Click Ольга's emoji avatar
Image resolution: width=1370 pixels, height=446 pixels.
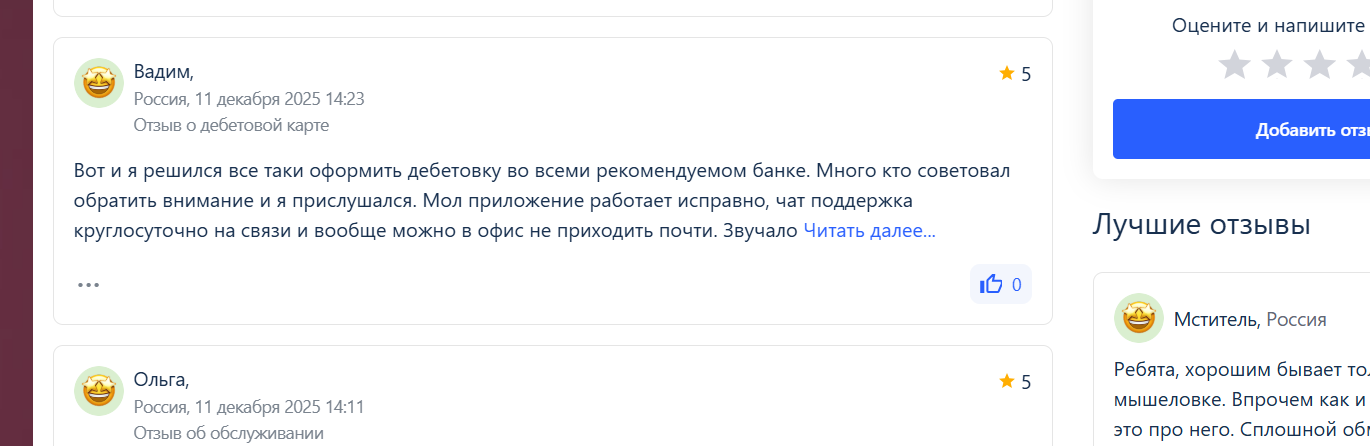98,391
